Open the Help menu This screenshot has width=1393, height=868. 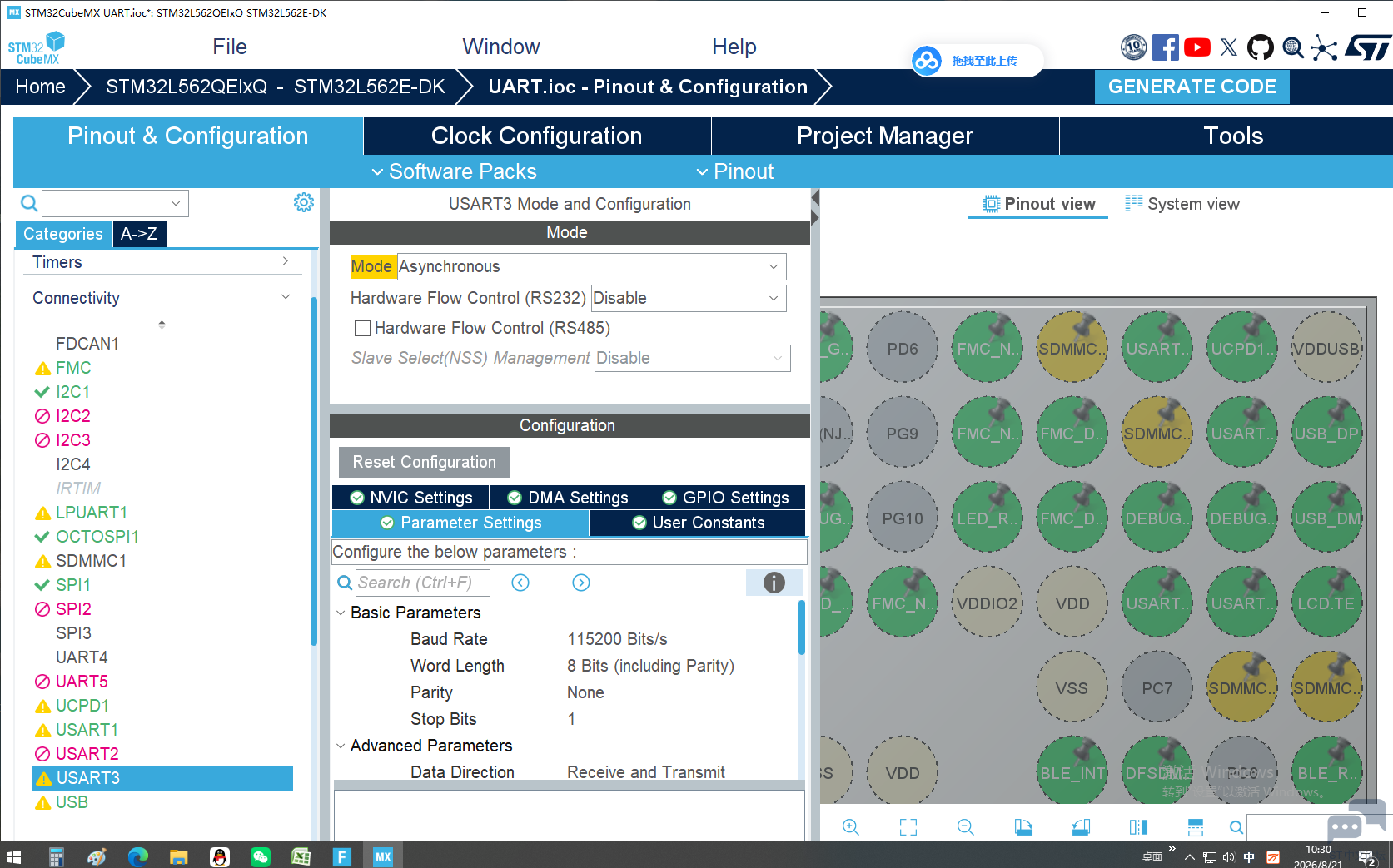[734, 47]
